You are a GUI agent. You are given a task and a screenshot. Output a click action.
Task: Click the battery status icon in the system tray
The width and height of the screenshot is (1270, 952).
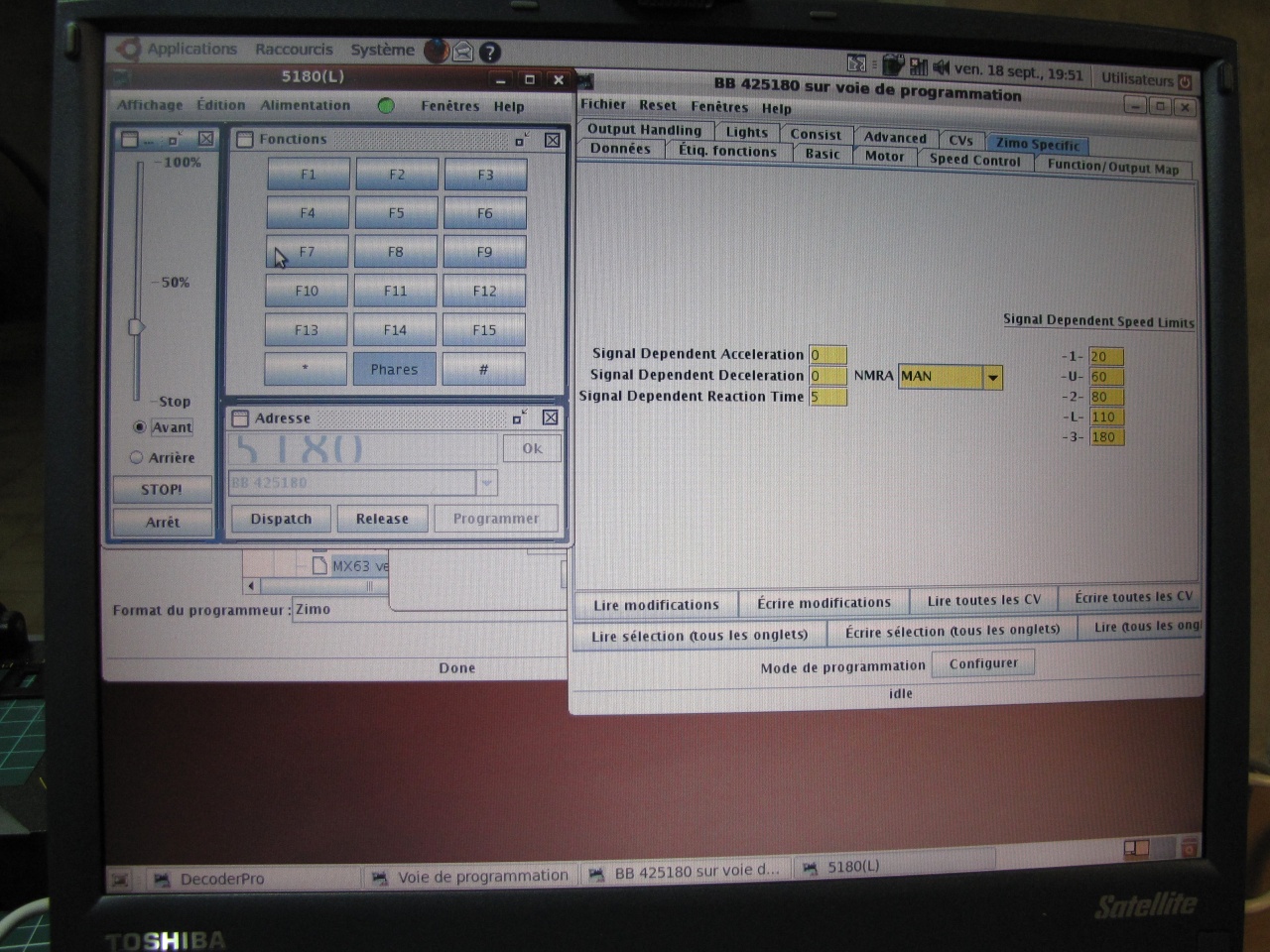(x=893, y=64)
